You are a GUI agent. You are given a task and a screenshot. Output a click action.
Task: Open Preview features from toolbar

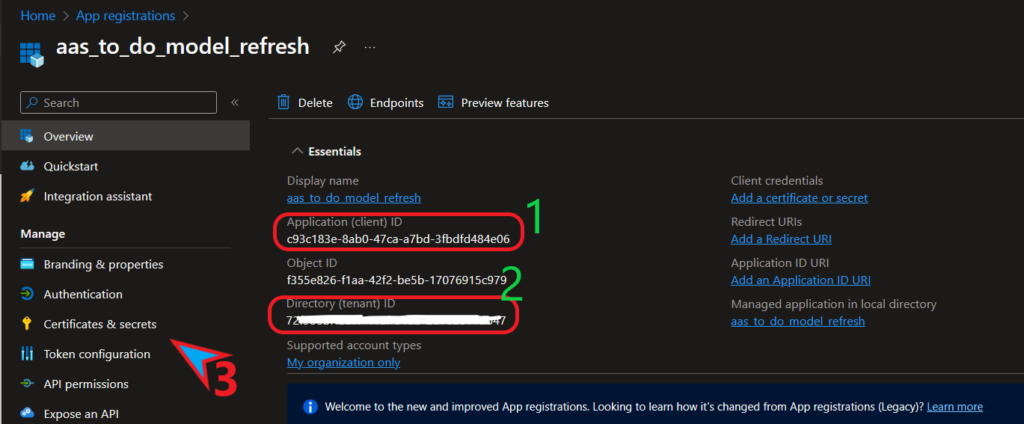coord(494,103)
